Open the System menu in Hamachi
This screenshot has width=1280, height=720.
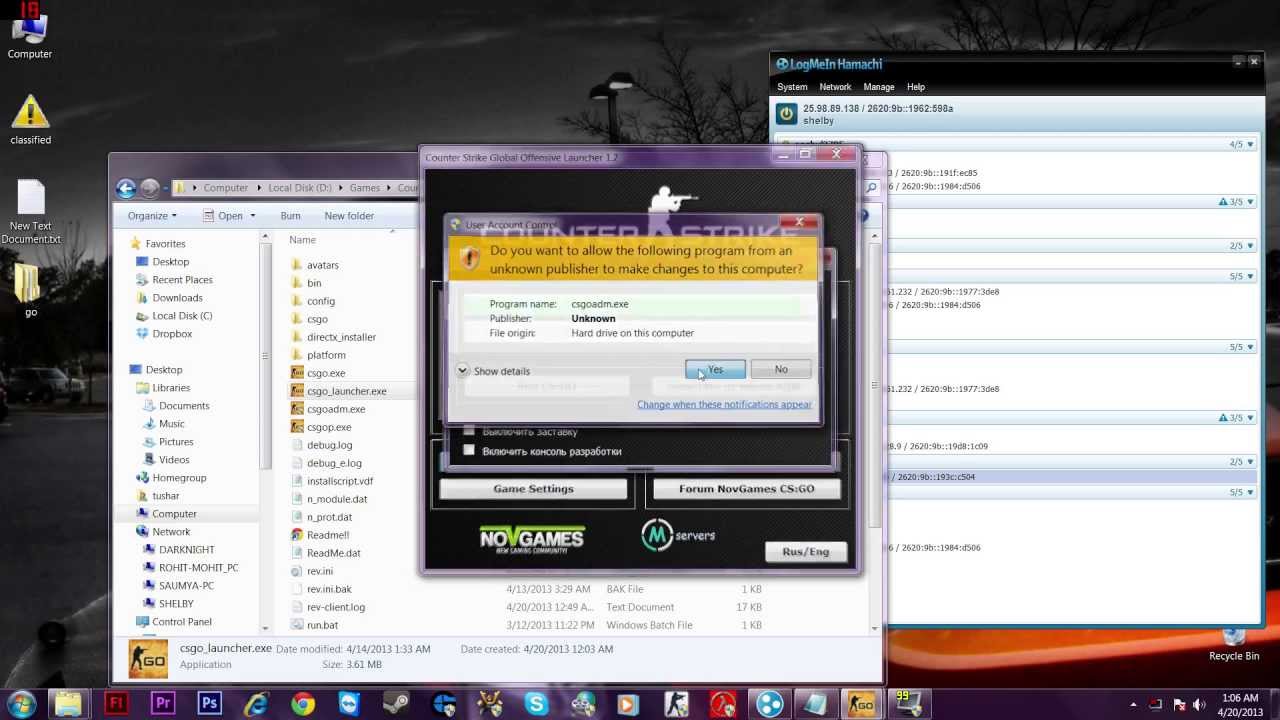pyautogui.click(x=792, y=87)
